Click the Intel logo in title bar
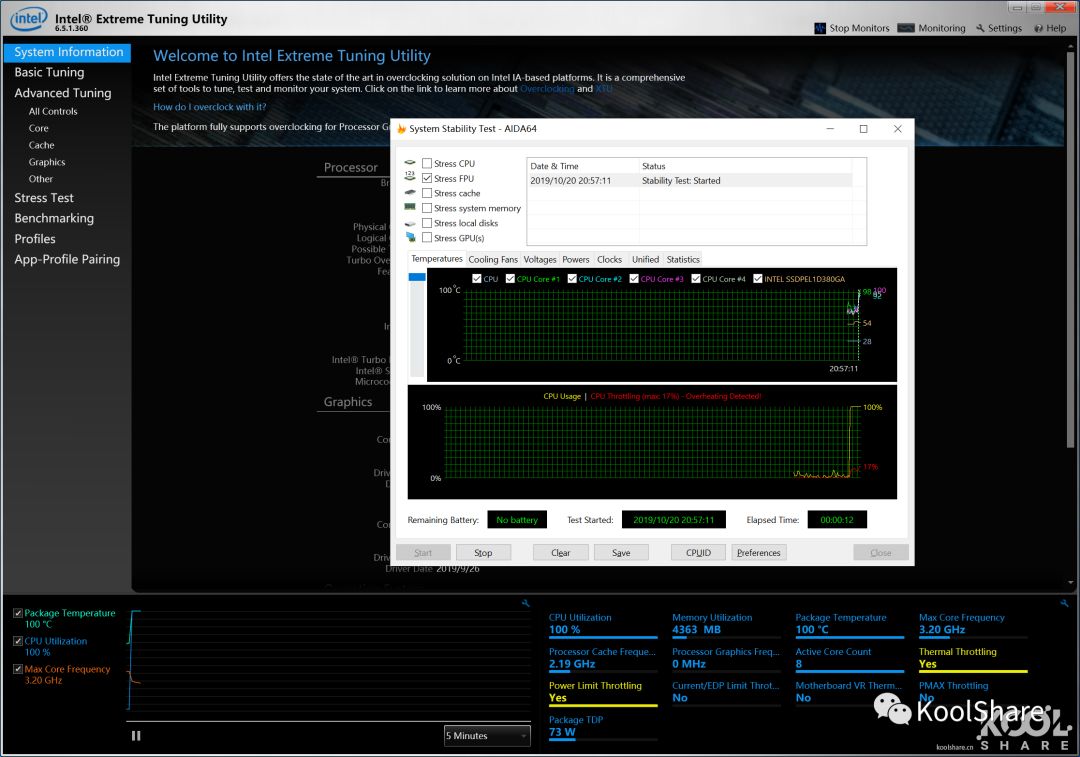Viewport: 1080px width, 757px height. (28, 19)
